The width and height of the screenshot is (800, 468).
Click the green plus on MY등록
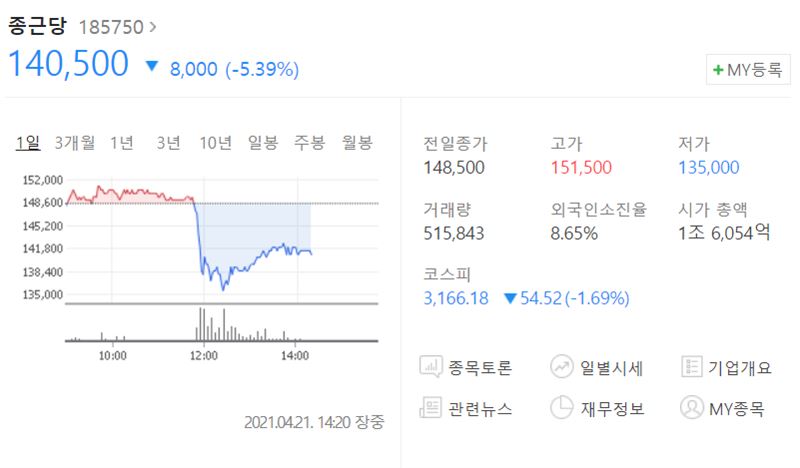pos(718,69)
